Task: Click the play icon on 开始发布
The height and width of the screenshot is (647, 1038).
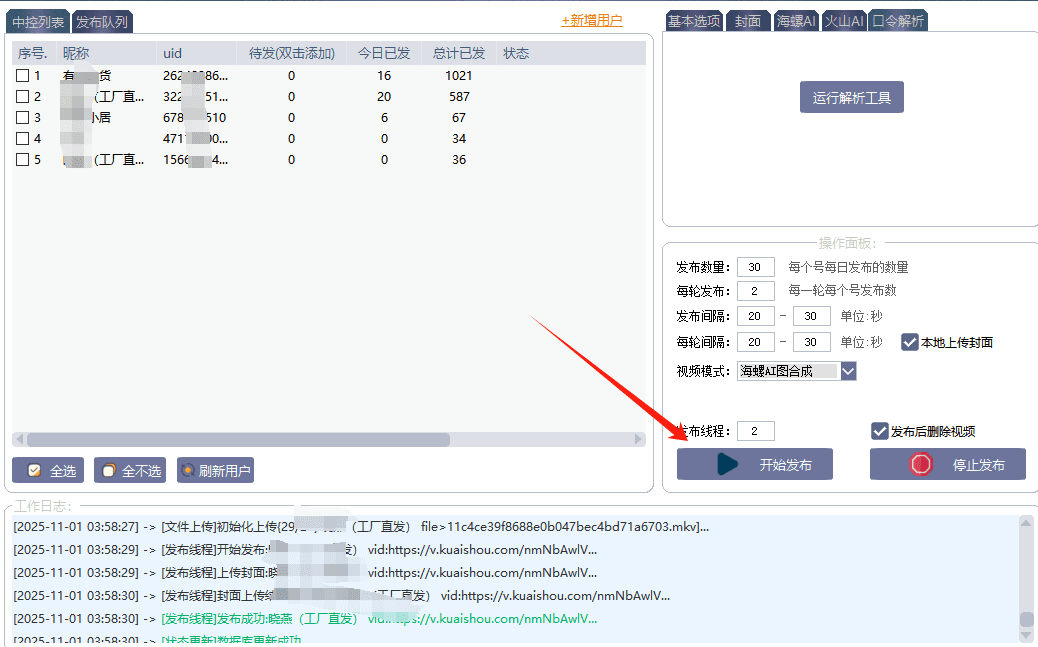Action: click(728, 465)
